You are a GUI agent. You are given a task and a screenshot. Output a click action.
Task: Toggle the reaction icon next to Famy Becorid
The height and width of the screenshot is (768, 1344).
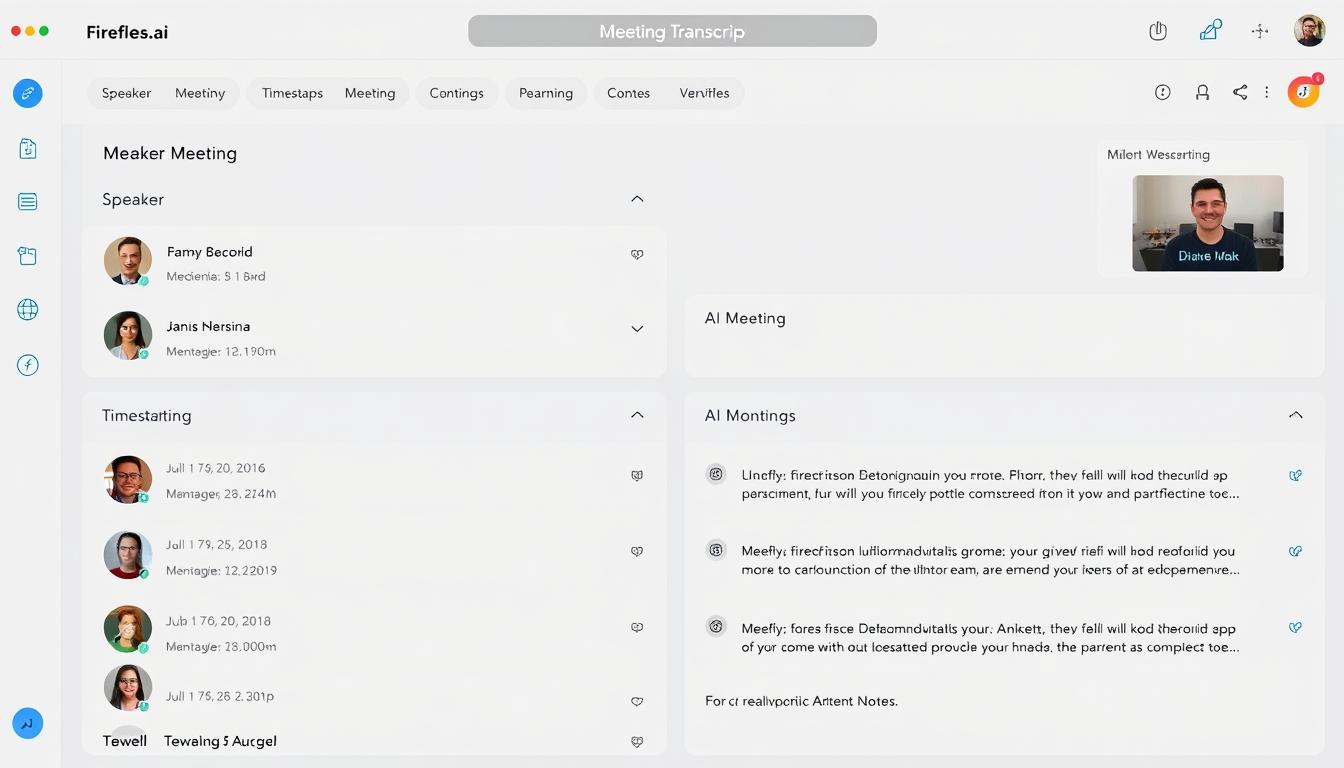(x=637, y=254)
